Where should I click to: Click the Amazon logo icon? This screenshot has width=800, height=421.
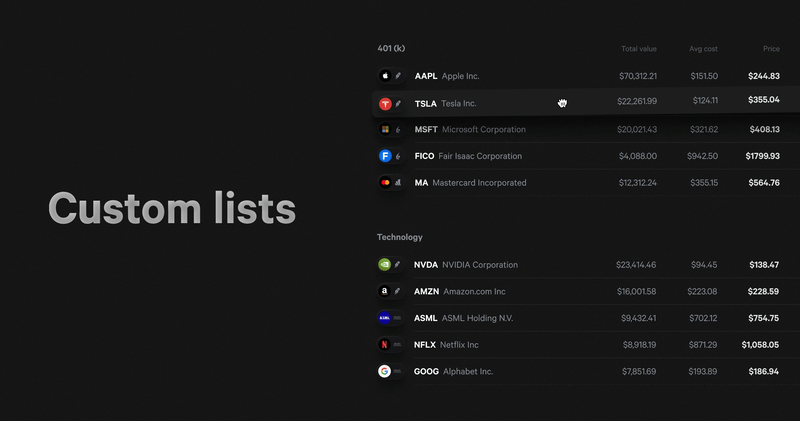pyautogui.click(x=384, y=292)
